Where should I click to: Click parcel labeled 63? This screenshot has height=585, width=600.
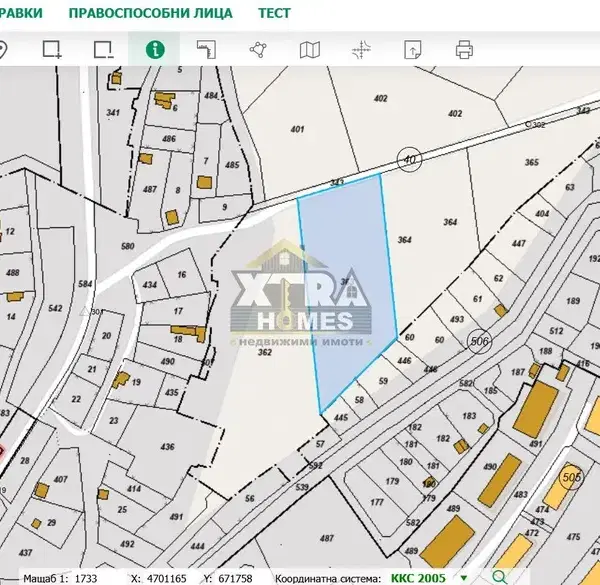click(x=570, y=187)
